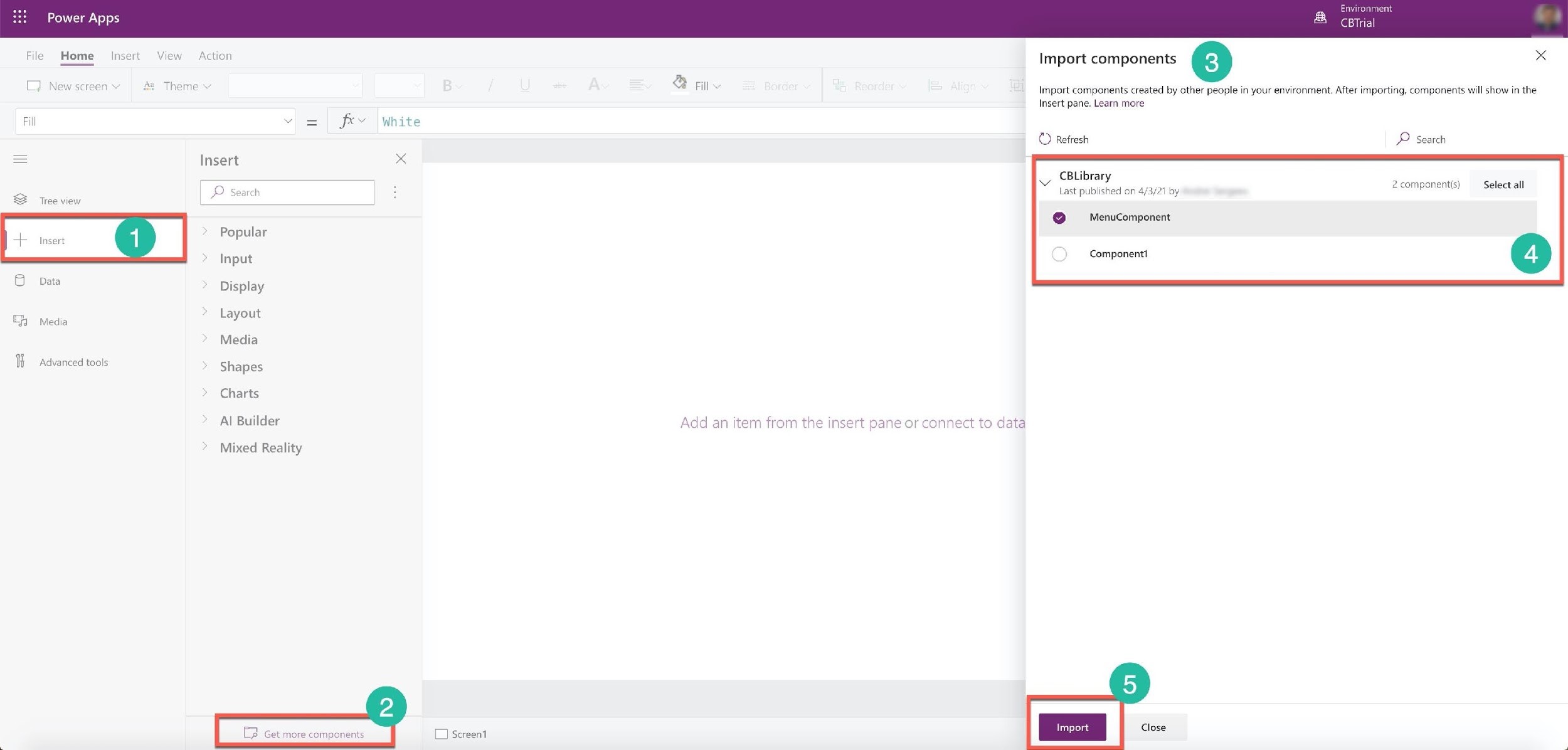Open the app launcher waffle icon

point(19,17)
